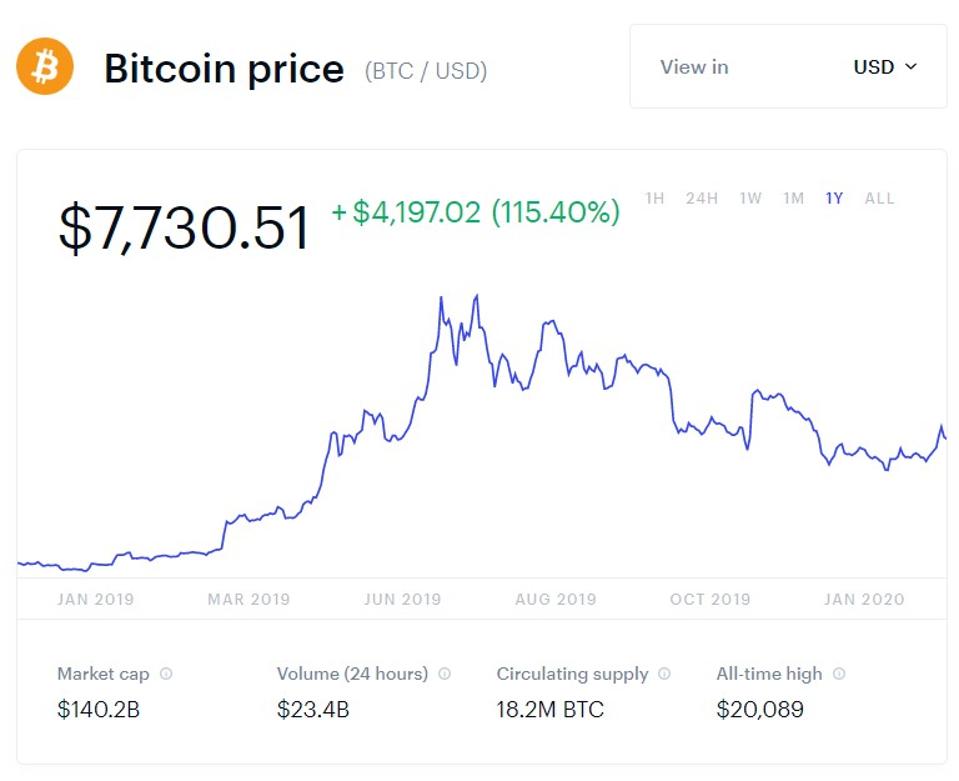Open the USD currency dropdown

click(884, 67)
